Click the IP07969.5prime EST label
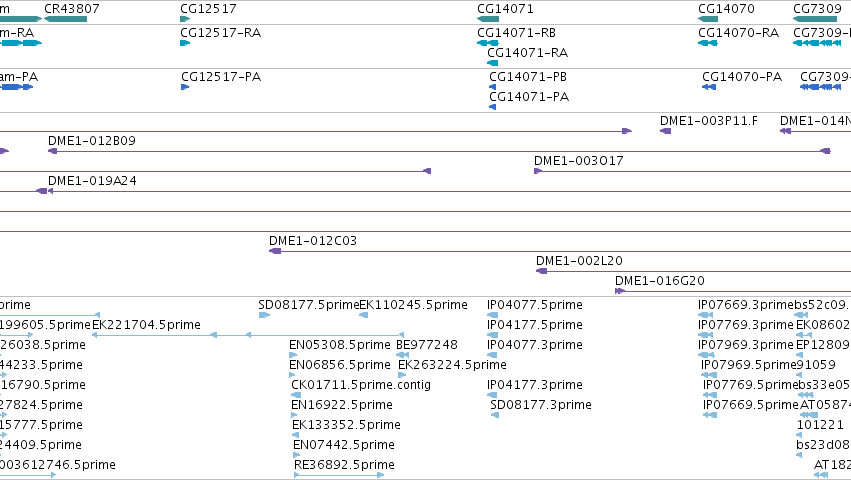851x480 pixels. click(748, 365)
